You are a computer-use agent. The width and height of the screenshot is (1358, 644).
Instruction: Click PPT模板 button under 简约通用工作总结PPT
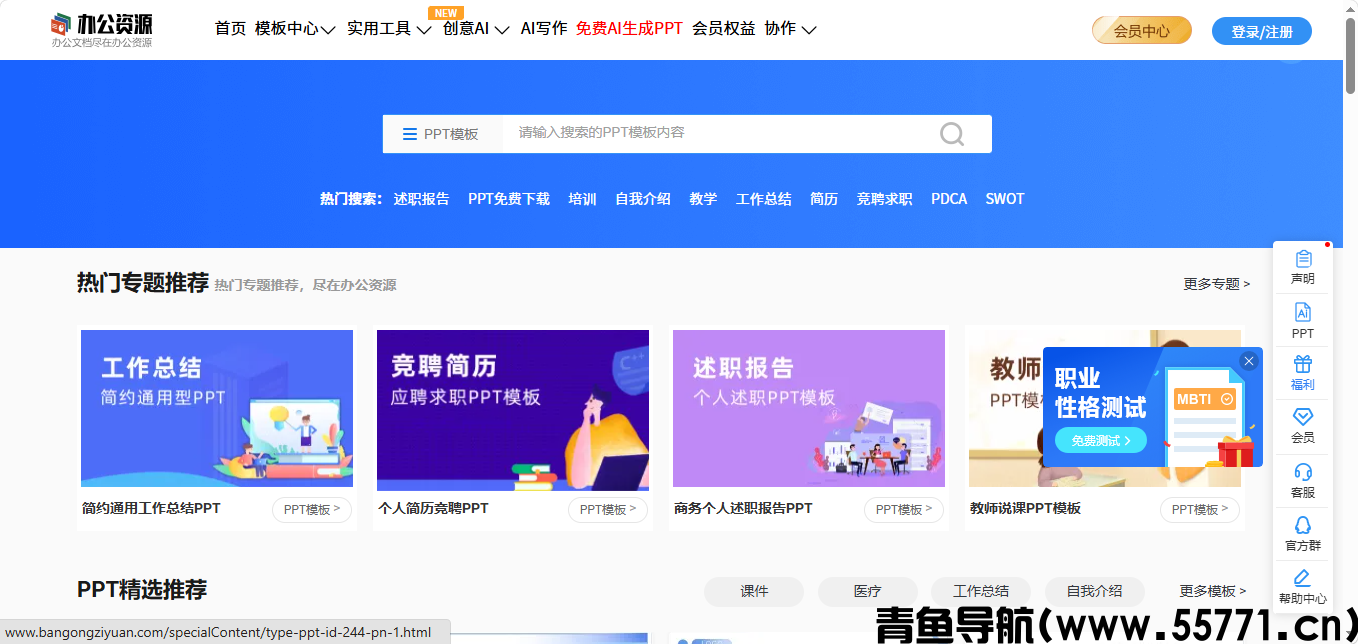(x=312, y=510)
